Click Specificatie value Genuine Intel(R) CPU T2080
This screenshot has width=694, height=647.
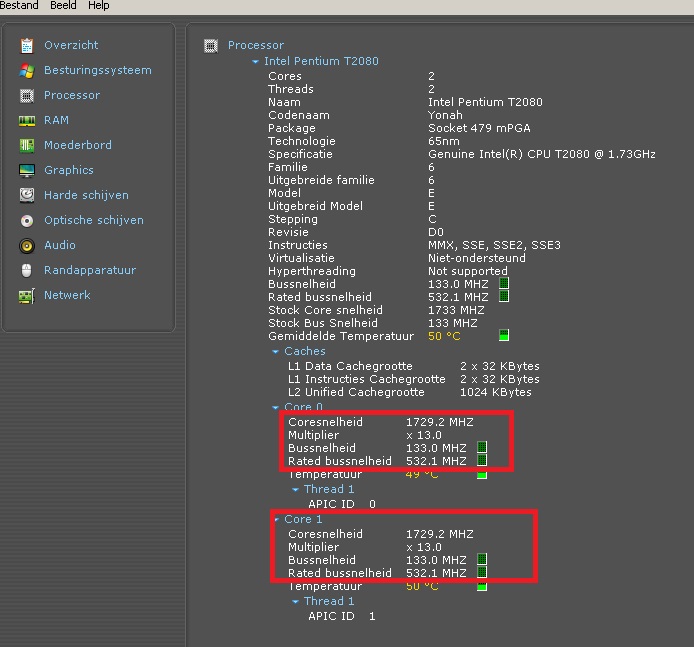pyautogui.click(x=542, y=154)
